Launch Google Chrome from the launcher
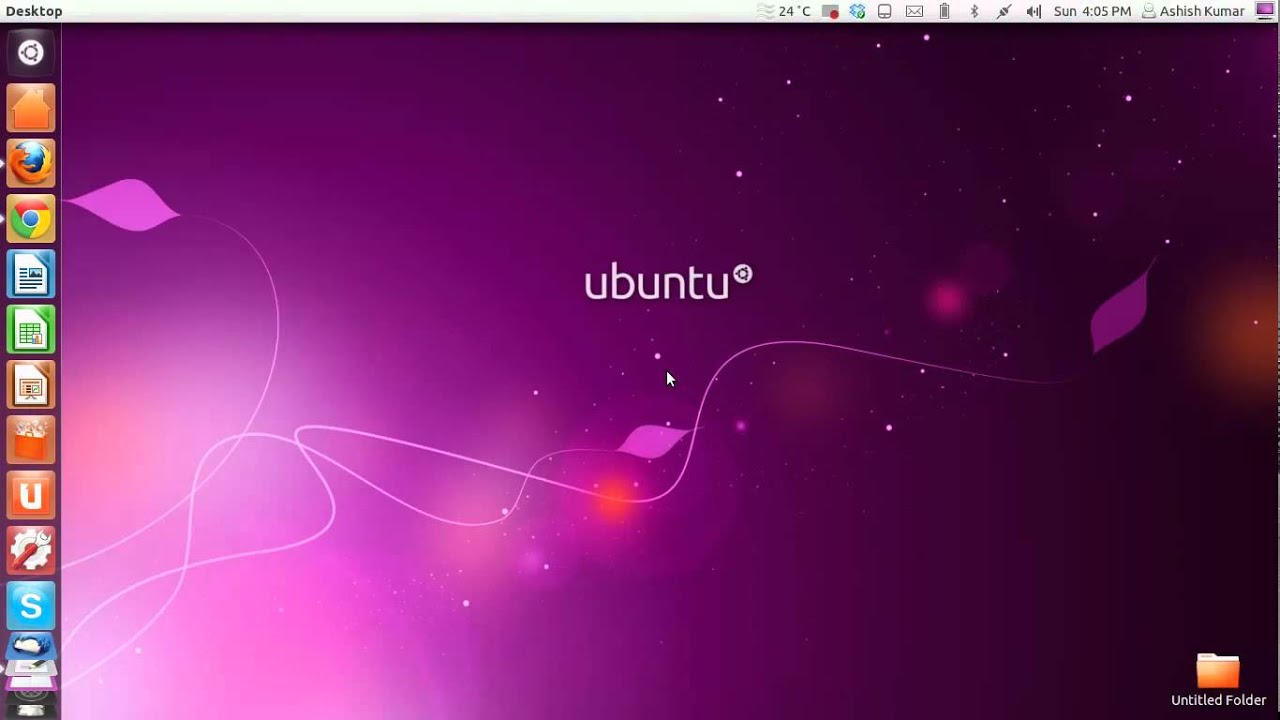 (31, 219)
